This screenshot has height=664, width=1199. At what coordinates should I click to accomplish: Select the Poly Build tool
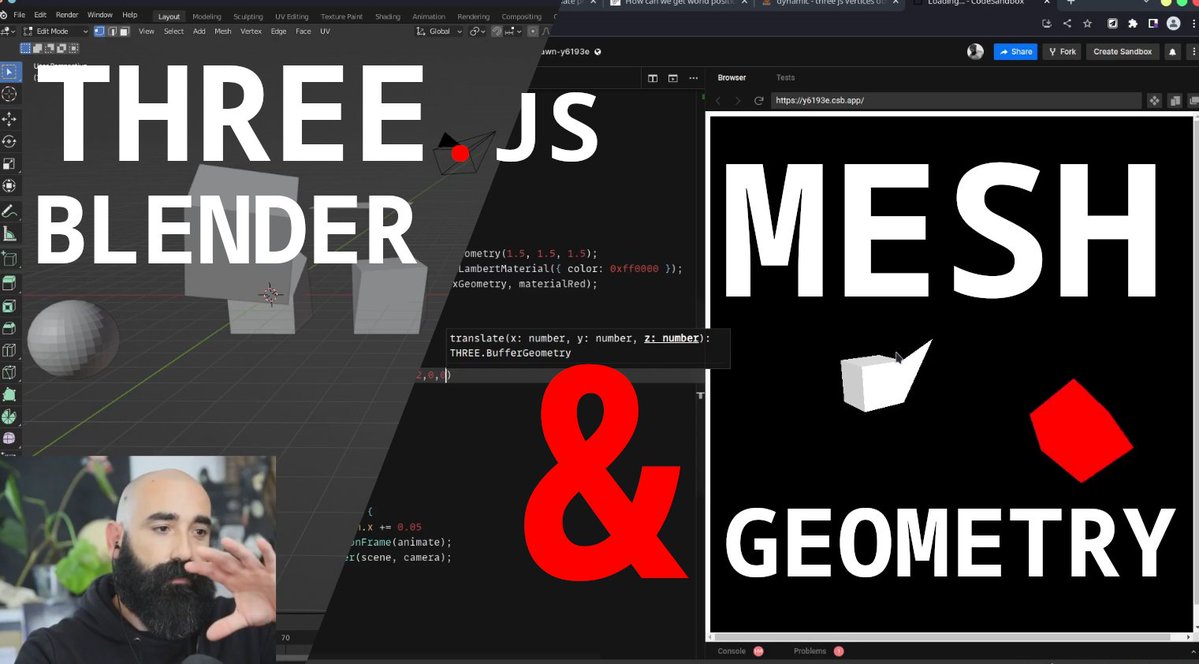coord(9,395)
